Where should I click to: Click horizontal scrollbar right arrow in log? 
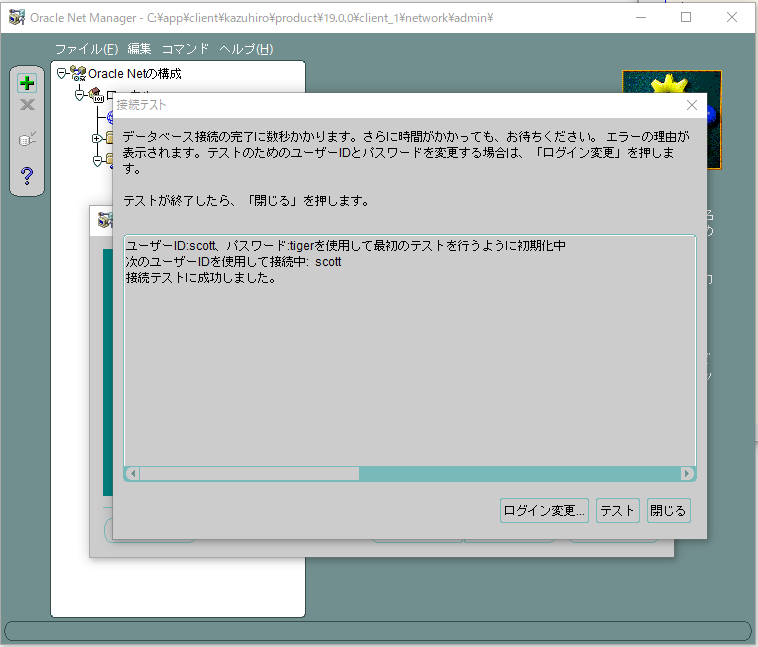coord(687,474)
